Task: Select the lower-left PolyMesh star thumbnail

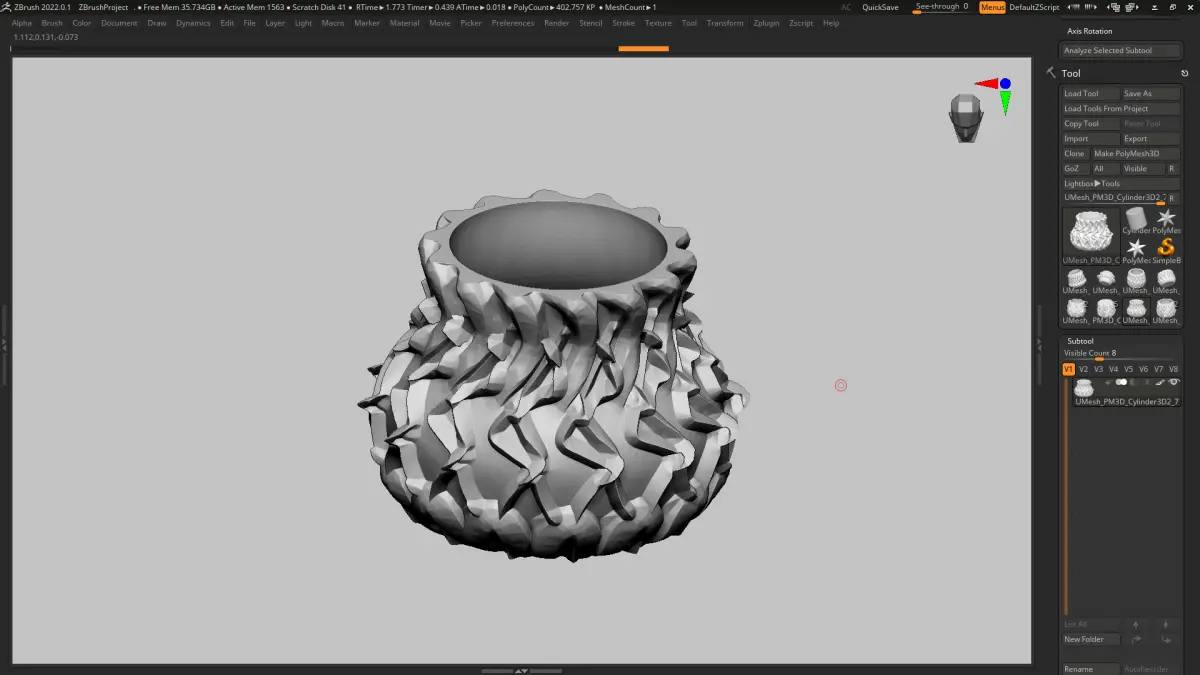Action: tap(1136, 250)
